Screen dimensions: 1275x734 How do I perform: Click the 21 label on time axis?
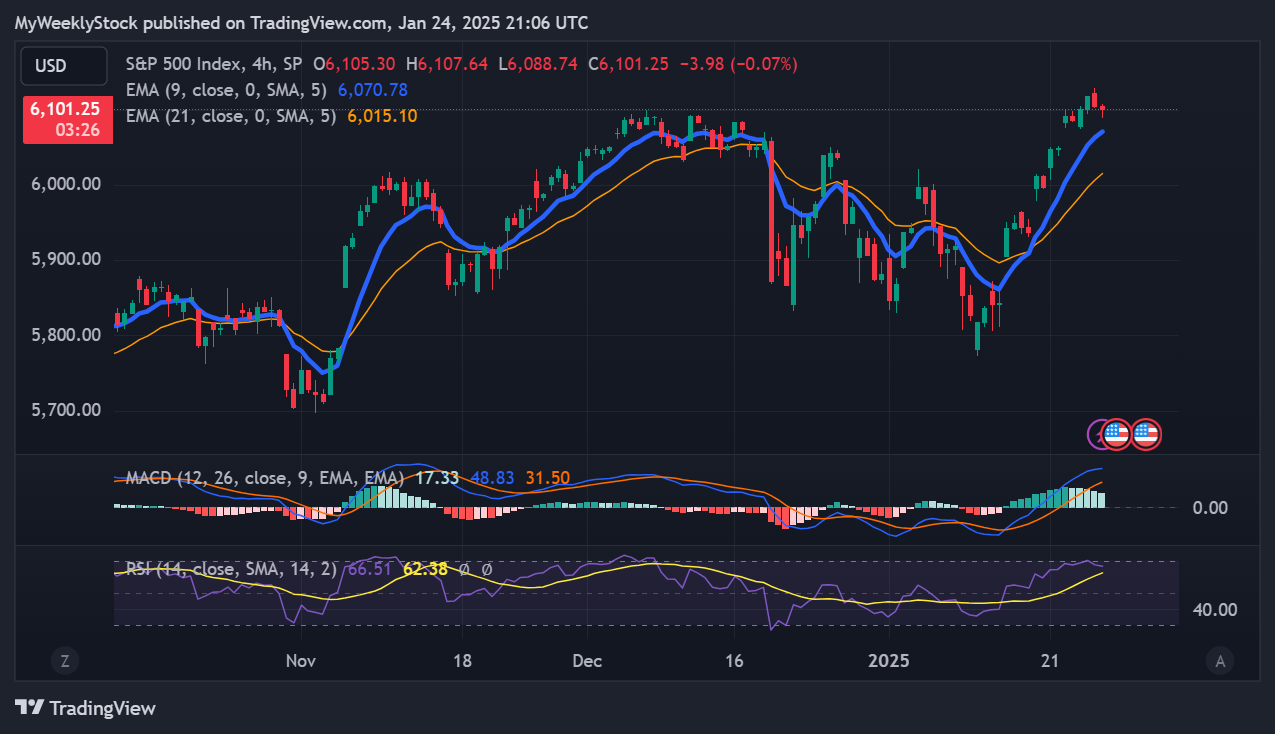coord(1051,660)
